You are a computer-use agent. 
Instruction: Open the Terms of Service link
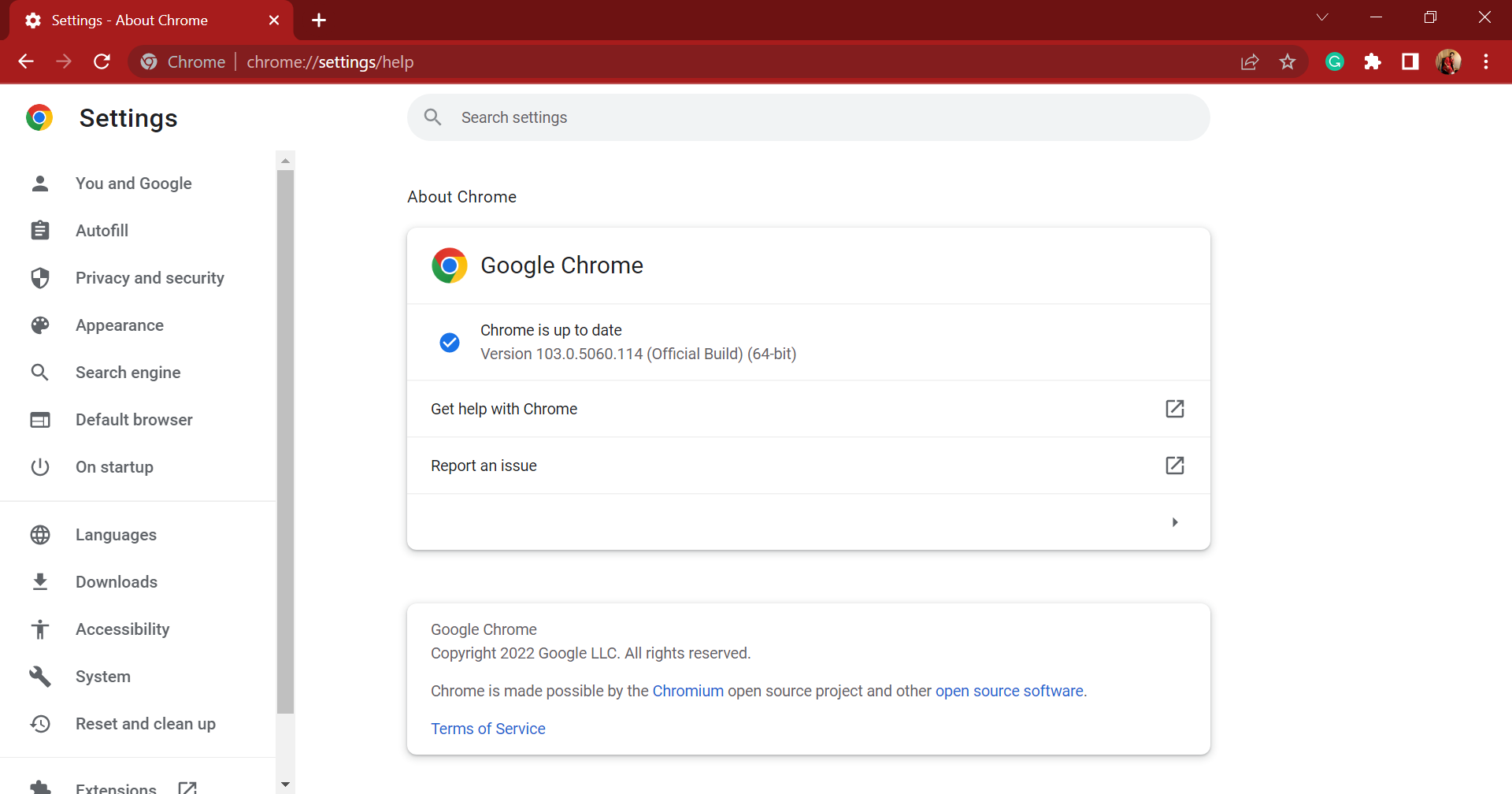[x=488, y=729]
